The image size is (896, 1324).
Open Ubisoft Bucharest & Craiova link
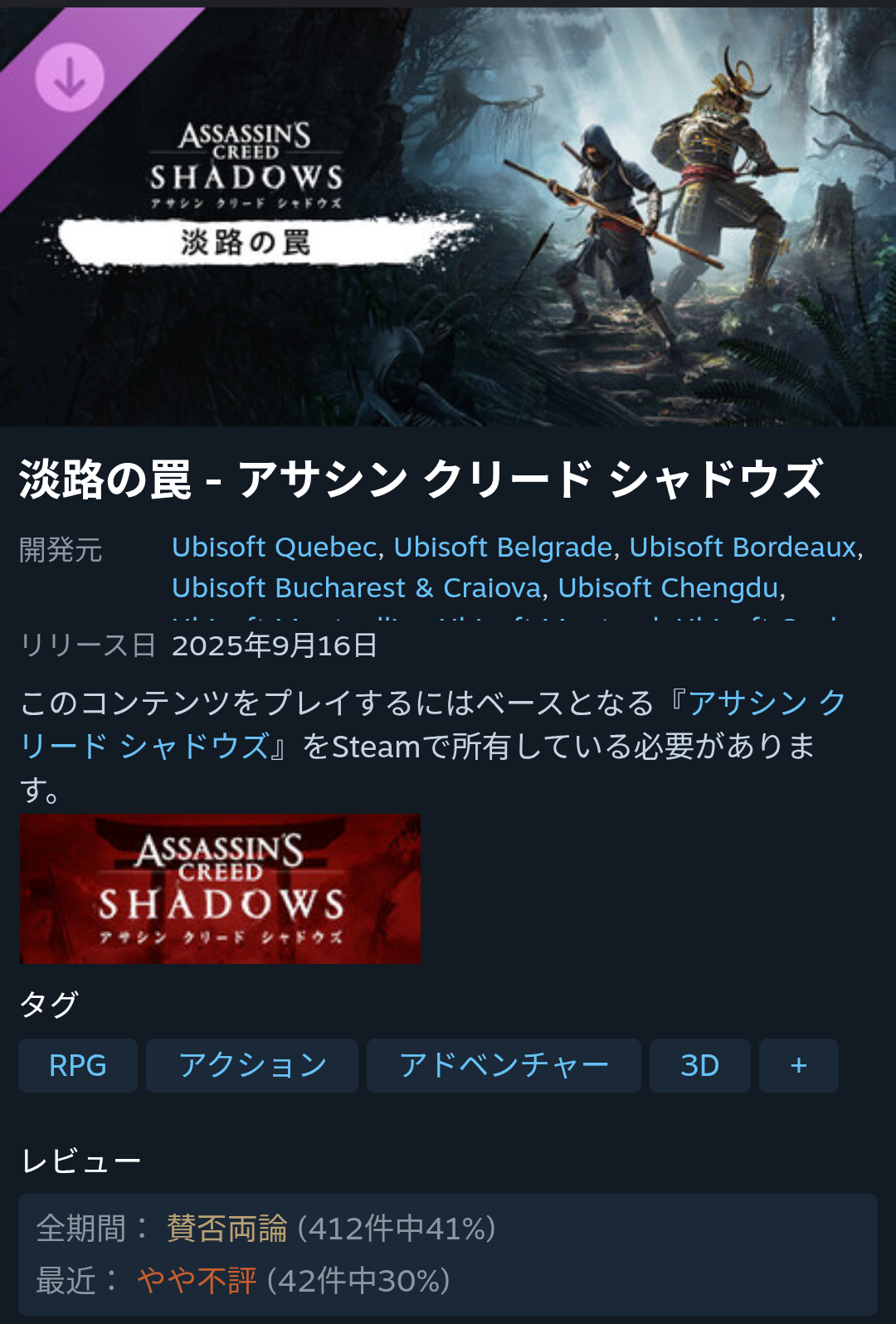click(x=357, y=587)
